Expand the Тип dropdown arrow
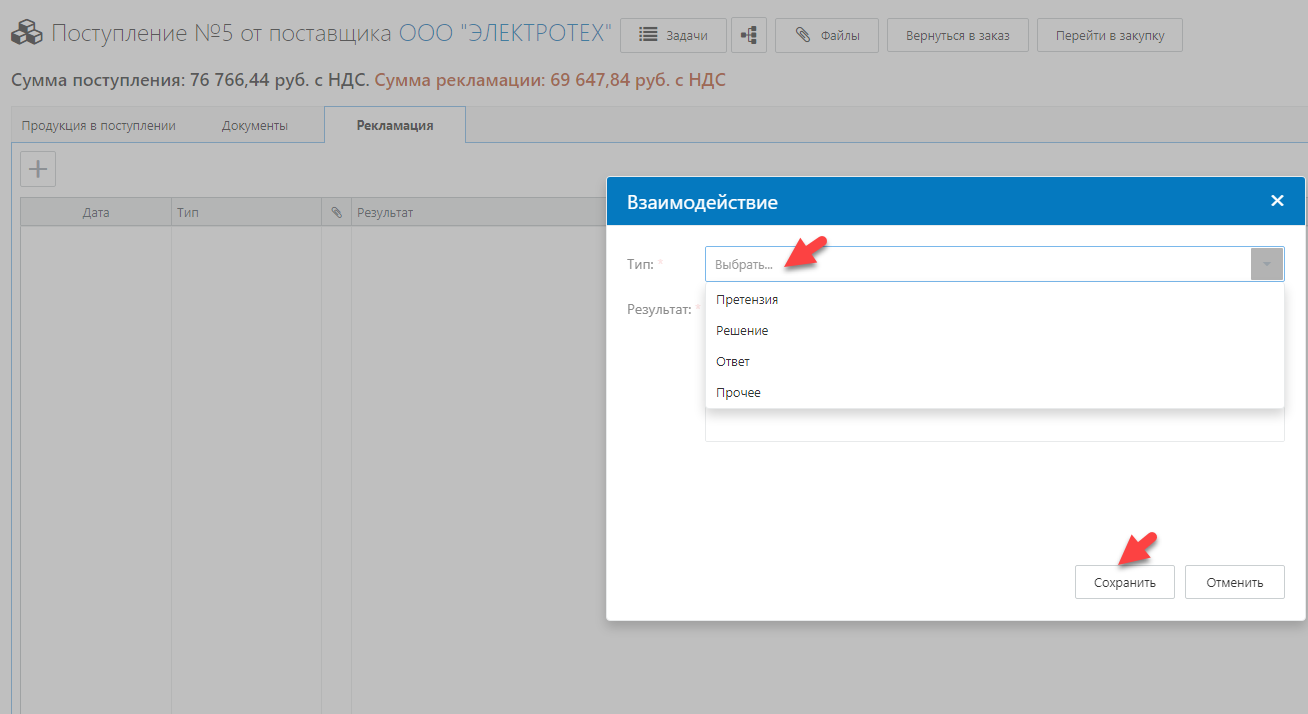1308x714 pixels. tap(1267, 265)
